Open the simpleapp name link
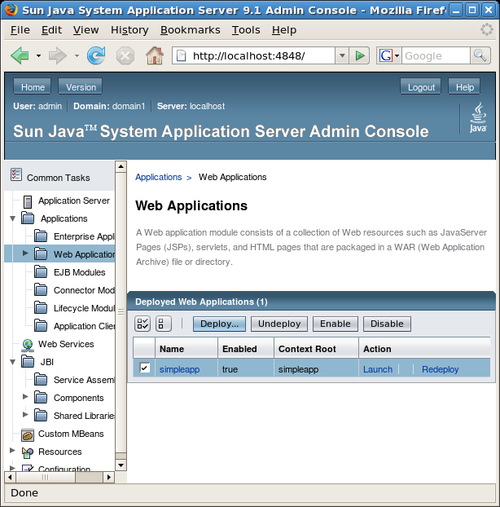The image size is (500, 507). click(179, 369)
